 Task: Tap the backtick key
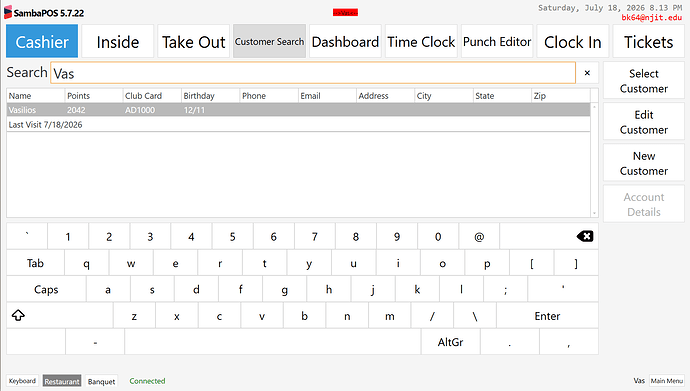27,237
